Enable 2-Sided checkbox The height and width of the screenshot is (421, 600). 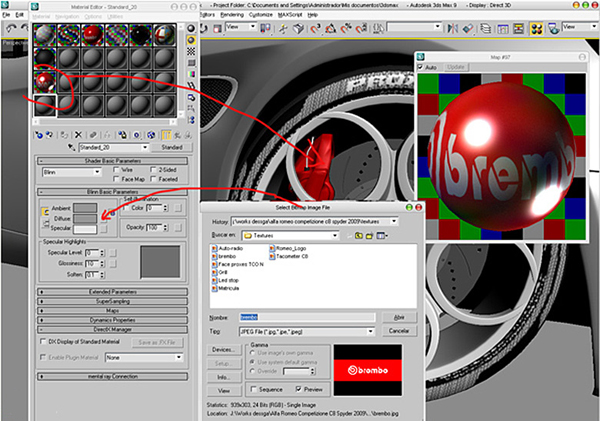tap(153, 169)
